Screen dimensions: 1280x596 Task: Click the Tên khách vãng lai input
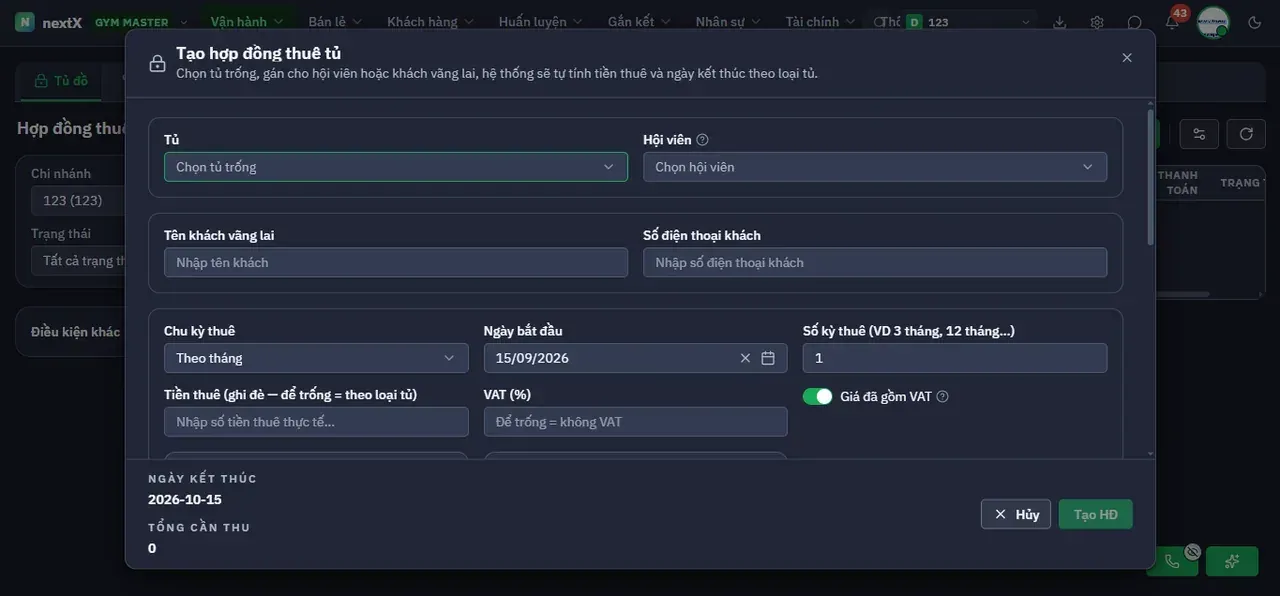click(396, 262)
